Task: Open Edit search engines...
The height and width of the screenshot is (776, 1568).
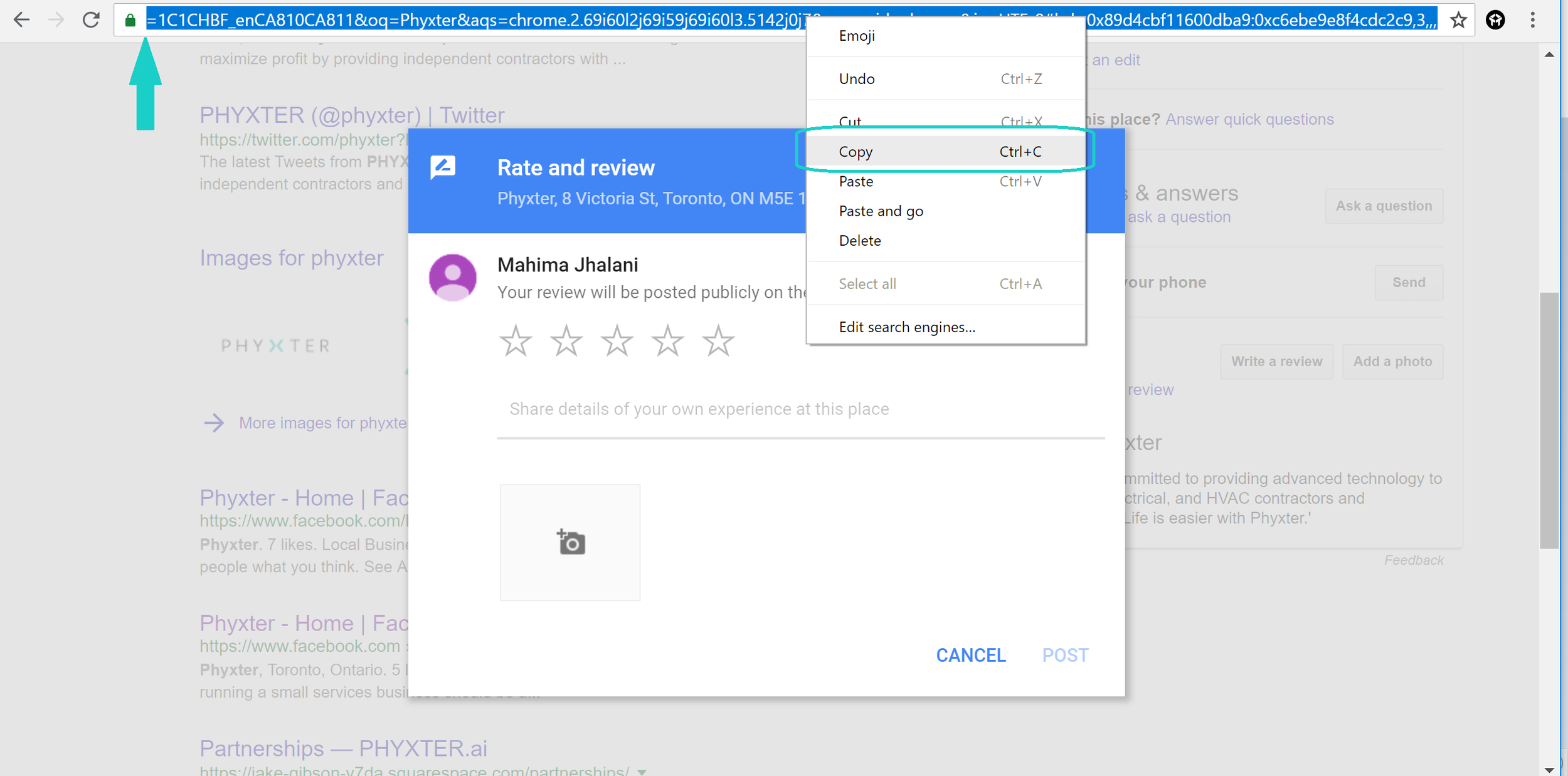Action: click(x=946, y=327)
